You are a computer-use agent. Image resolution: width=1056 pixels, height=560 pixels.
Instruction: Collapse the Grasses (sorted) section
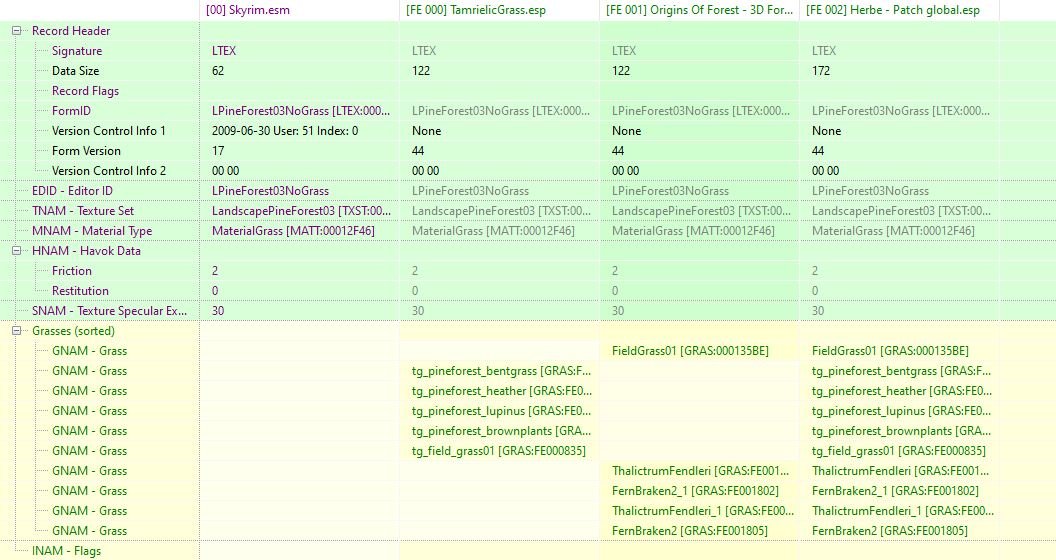pos(17,331)
